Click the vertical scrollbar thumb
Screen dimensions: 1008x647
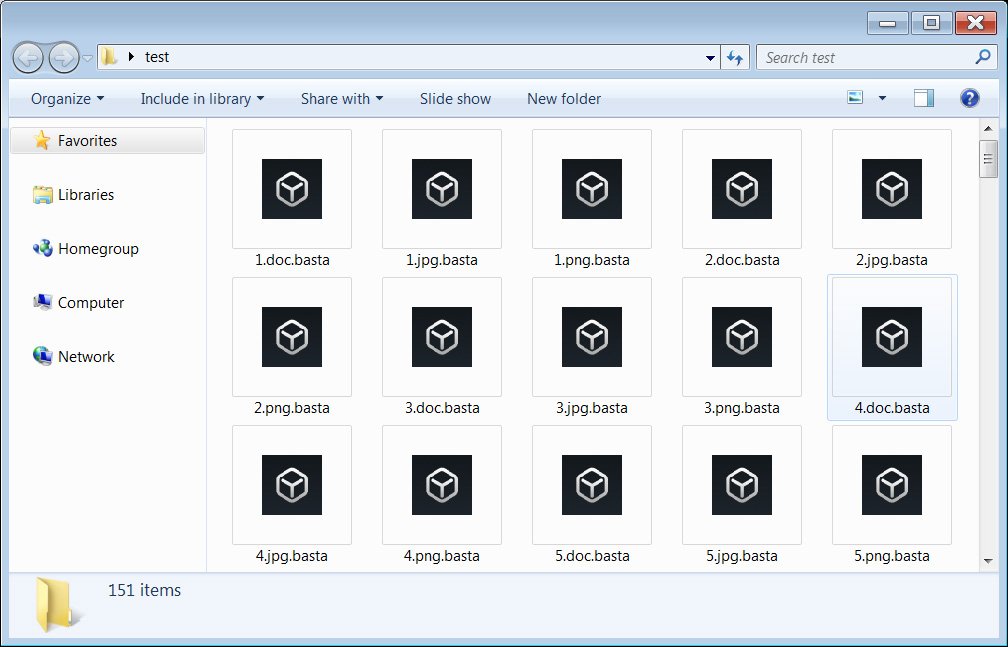click(x=988, y=159)
